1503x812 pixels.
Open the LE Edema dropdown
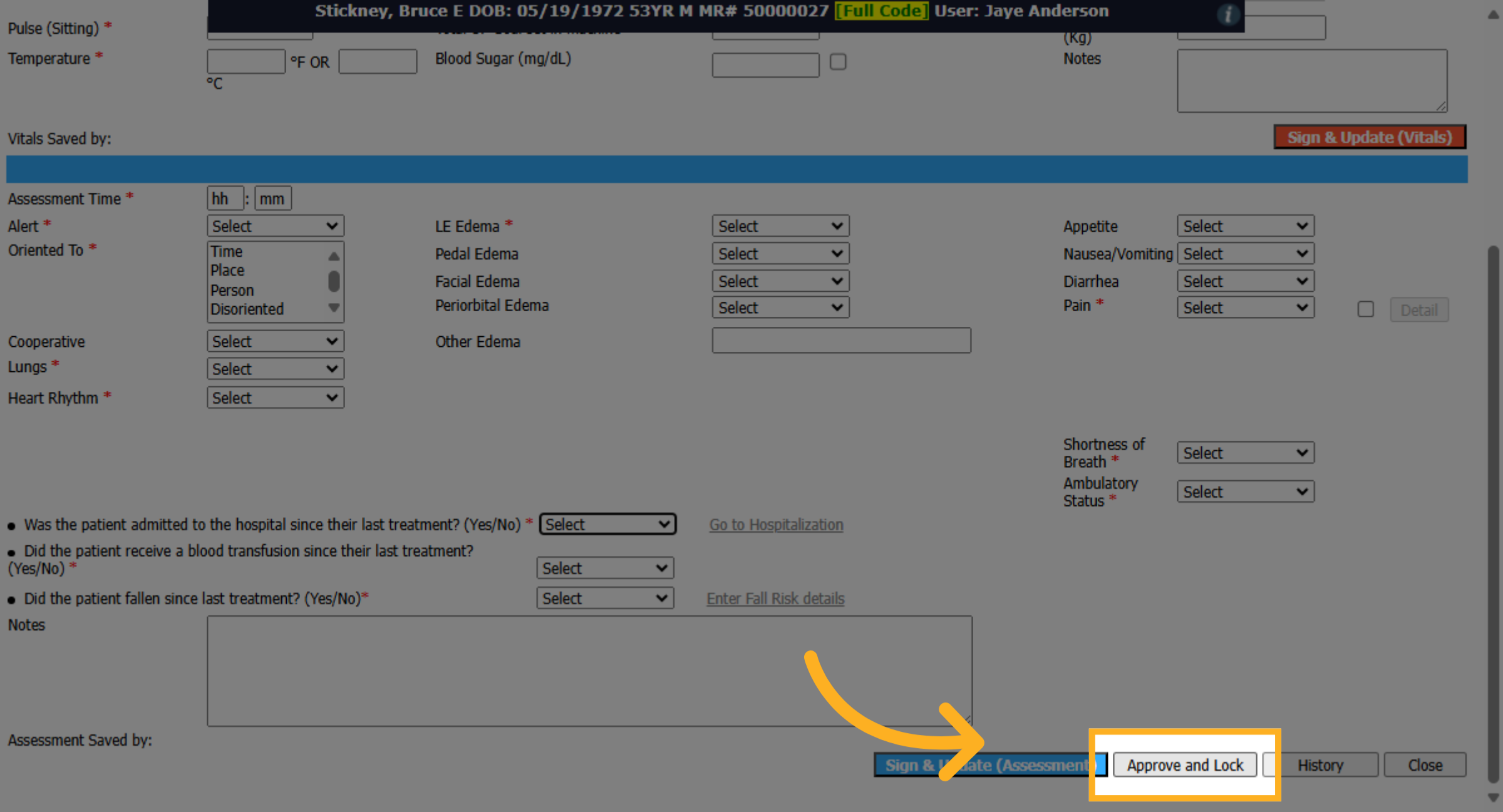click(x=780, y=226)
